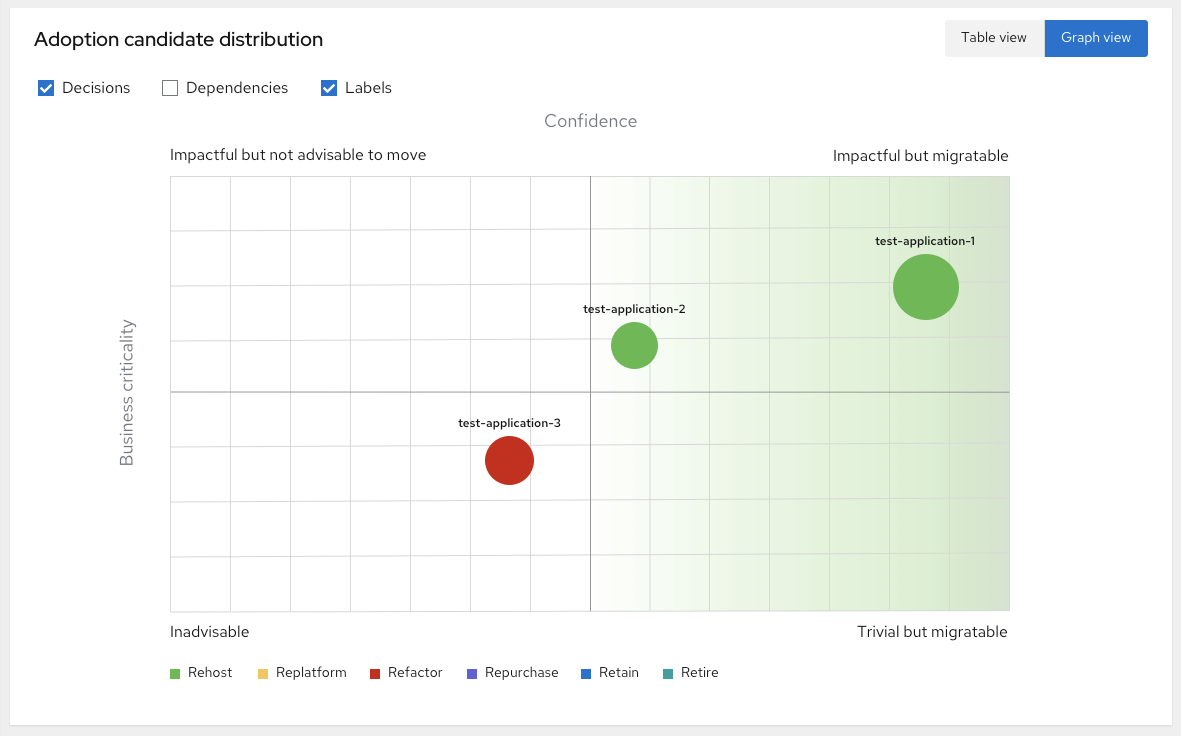Screen dimensions: 1181x736
Task: Click the blue Retain legend swatch
Action: (586, 674)
